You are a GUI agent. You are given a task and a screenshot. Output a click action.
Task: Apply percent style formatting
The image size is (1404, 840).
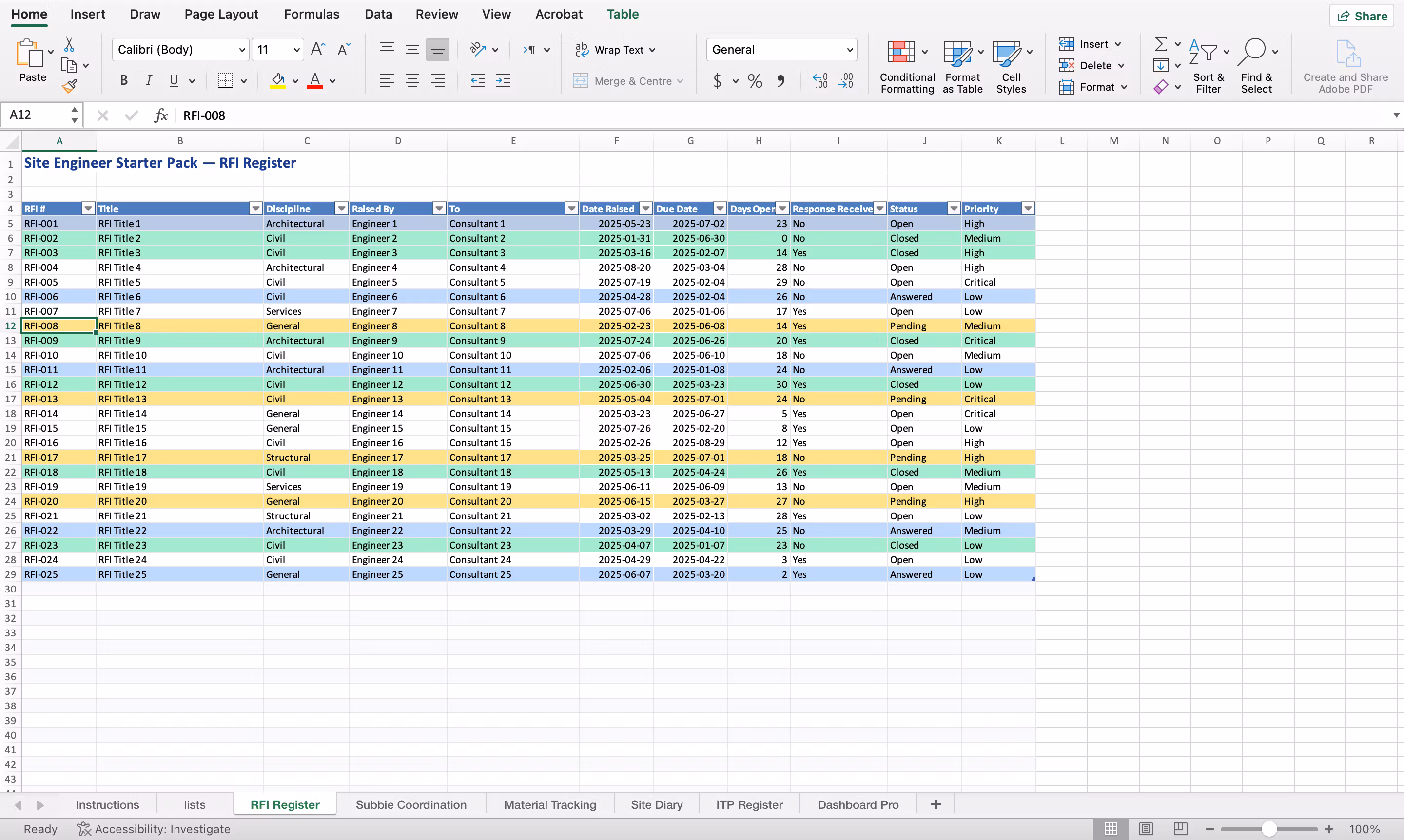pyautogui.click(x=754, y=81)
